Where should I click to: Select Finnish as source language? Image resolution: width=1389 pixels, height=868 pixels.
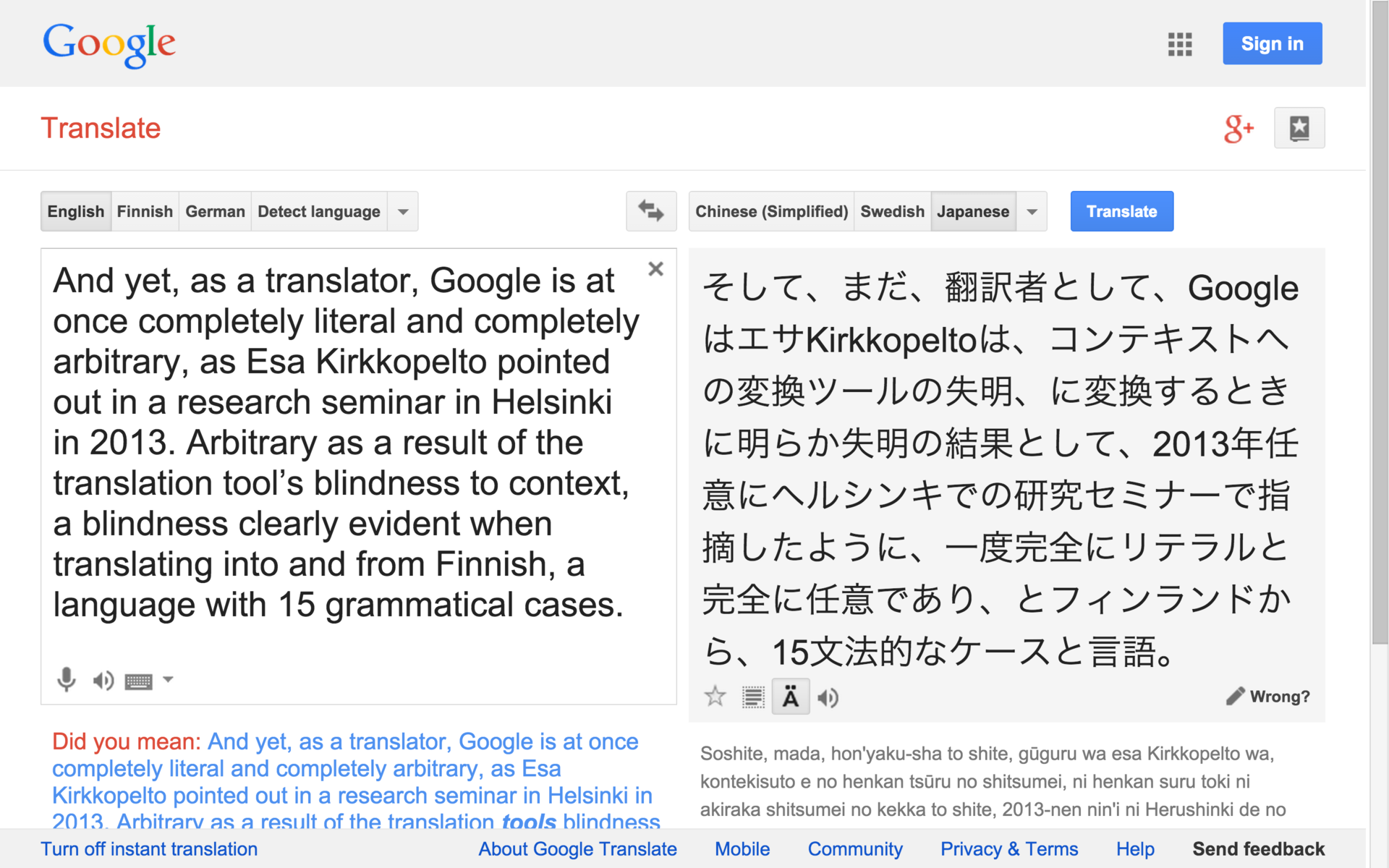coord(145,212)
